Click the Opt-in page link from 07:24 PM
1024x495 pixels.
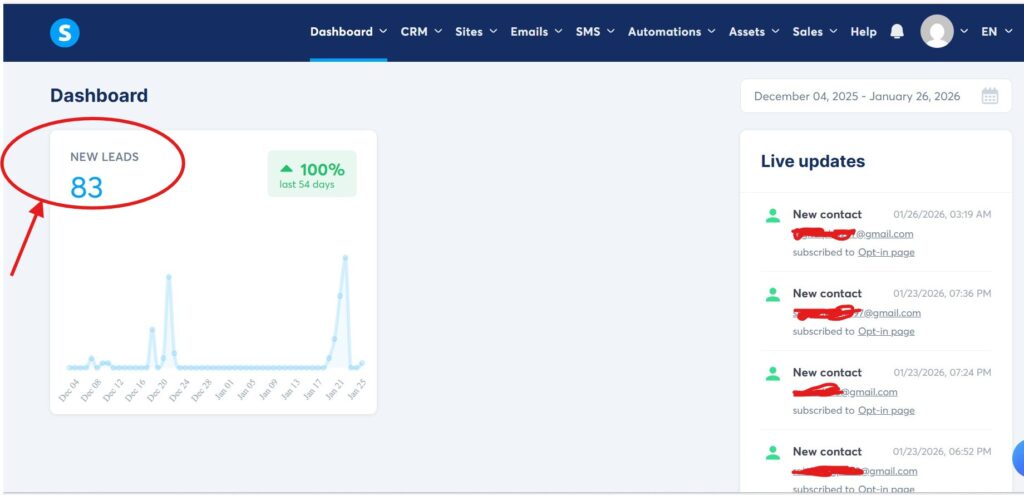[x=886, y=410]
